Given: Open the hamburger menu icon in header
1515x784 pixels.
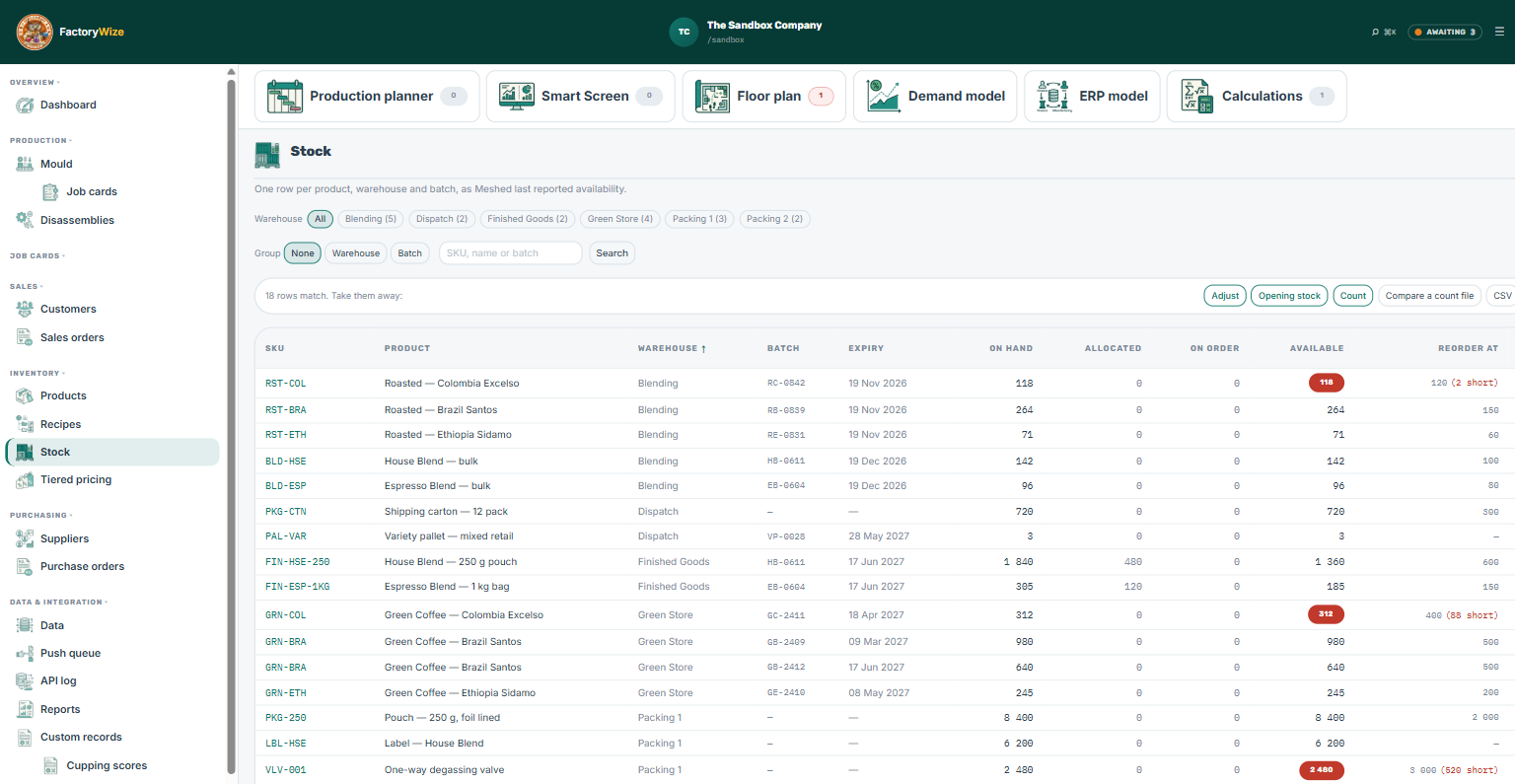Looking at the screenshot, I should tap(1499, 32).
